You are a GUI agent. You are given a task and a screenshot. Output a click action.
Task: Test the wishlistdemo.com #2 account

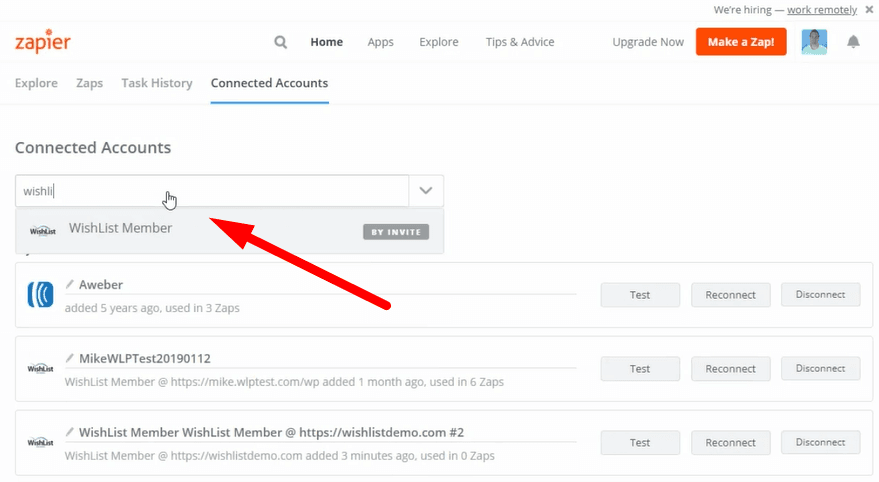point(640,443)
